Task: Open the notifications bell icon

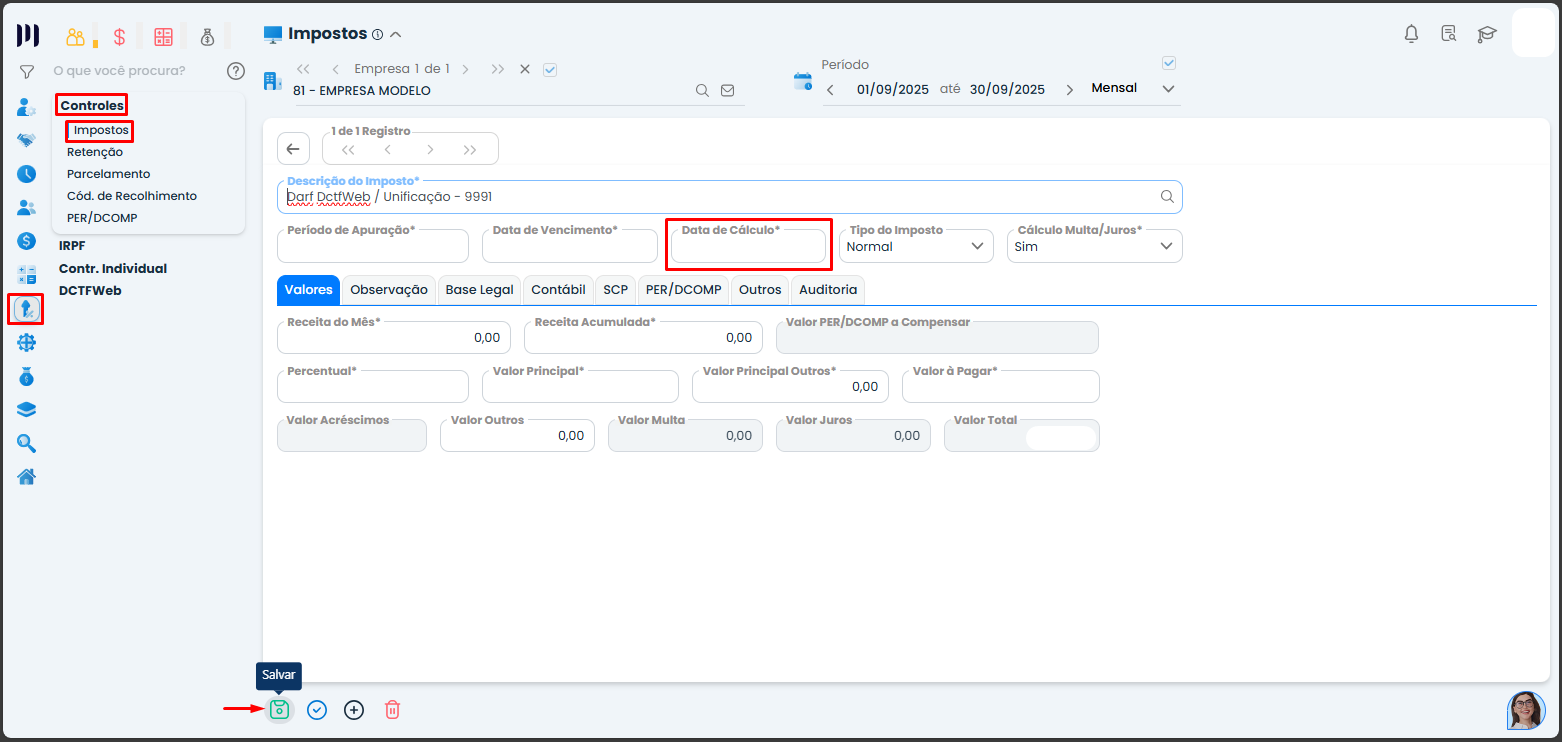Action: tap(1411, 34)
